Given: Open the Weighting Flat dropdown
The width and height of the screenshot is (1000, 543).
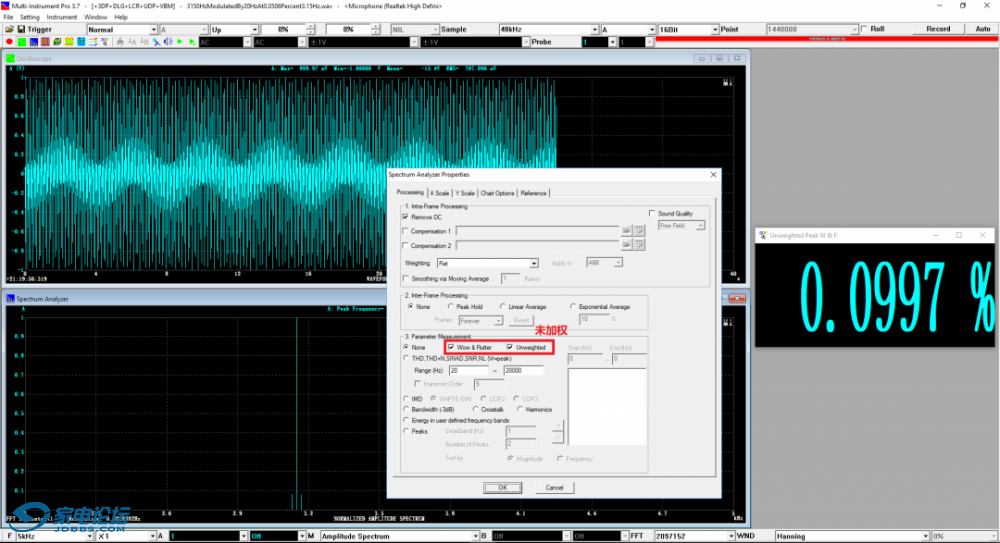Looking at the screenshot, I should point(534,263).
